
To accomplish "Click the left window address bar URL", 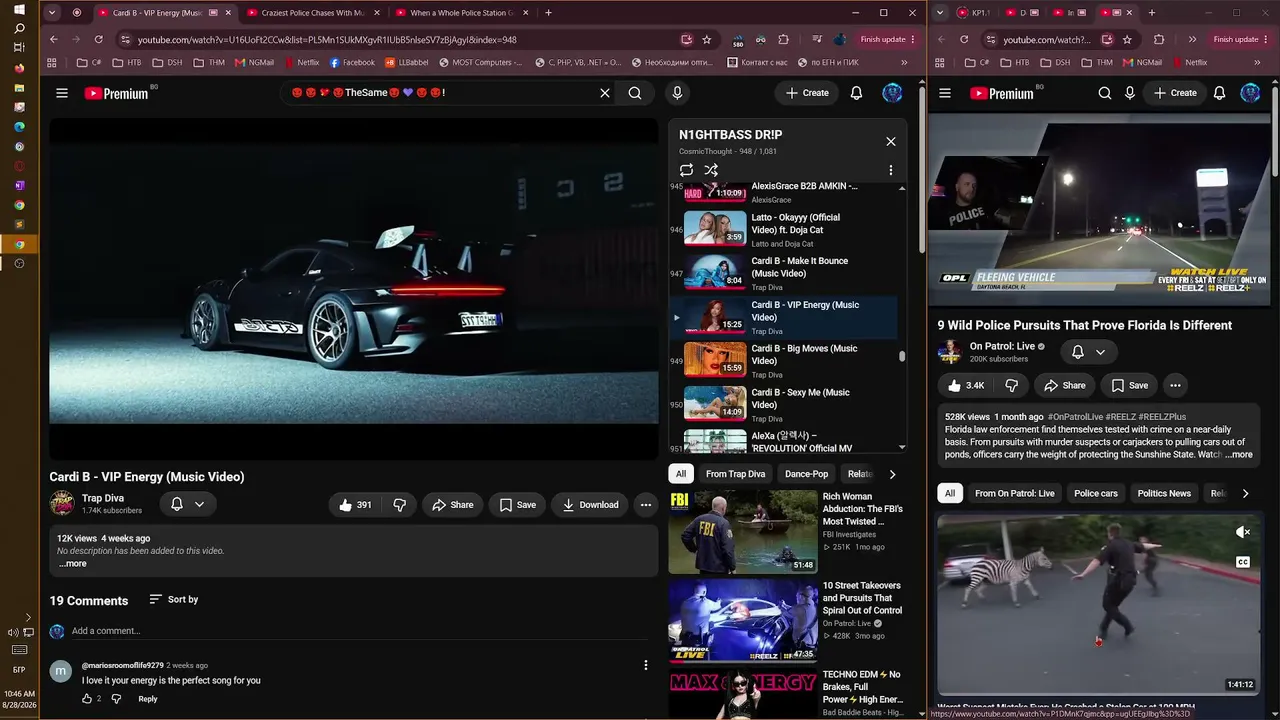I will tap(327, 40).
